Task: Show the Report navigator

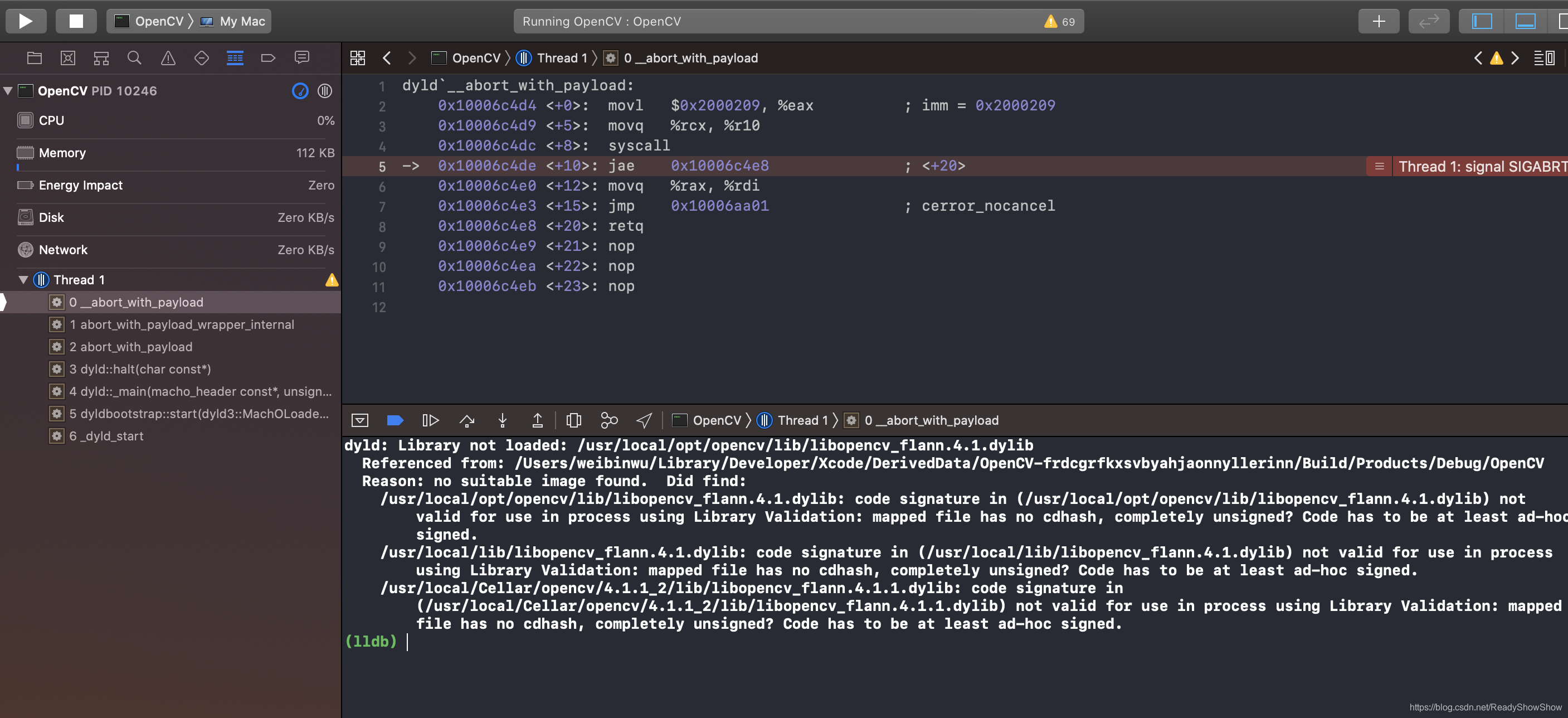Action: point(302,58)
